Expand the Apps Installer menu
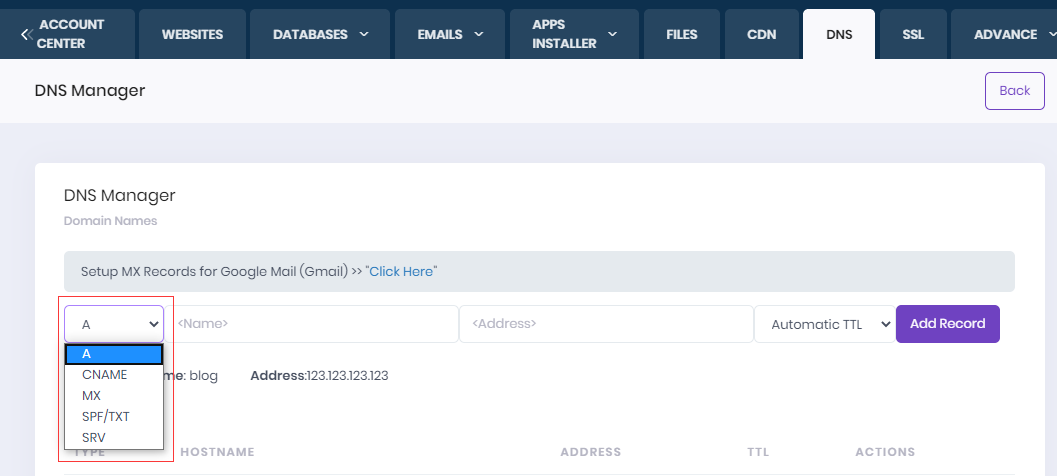Screen dimensions: 1057x476 574,34
